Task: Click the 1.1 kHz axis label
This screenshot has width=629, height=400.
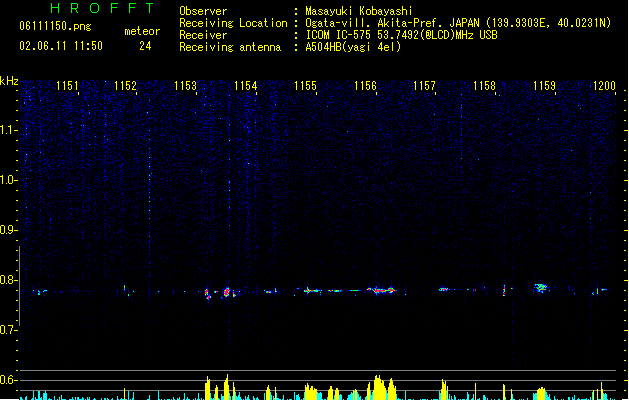Action: (8, 130)
